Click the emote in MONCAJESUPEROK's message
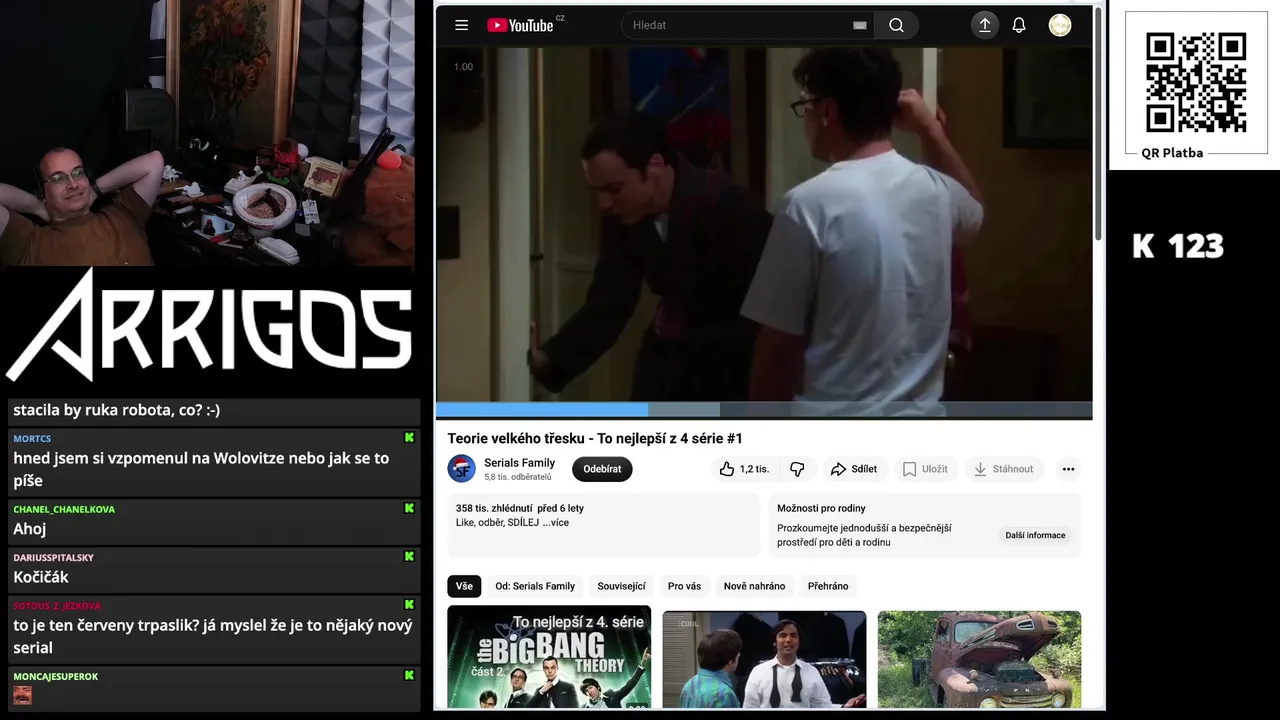 tap(22, 695)
